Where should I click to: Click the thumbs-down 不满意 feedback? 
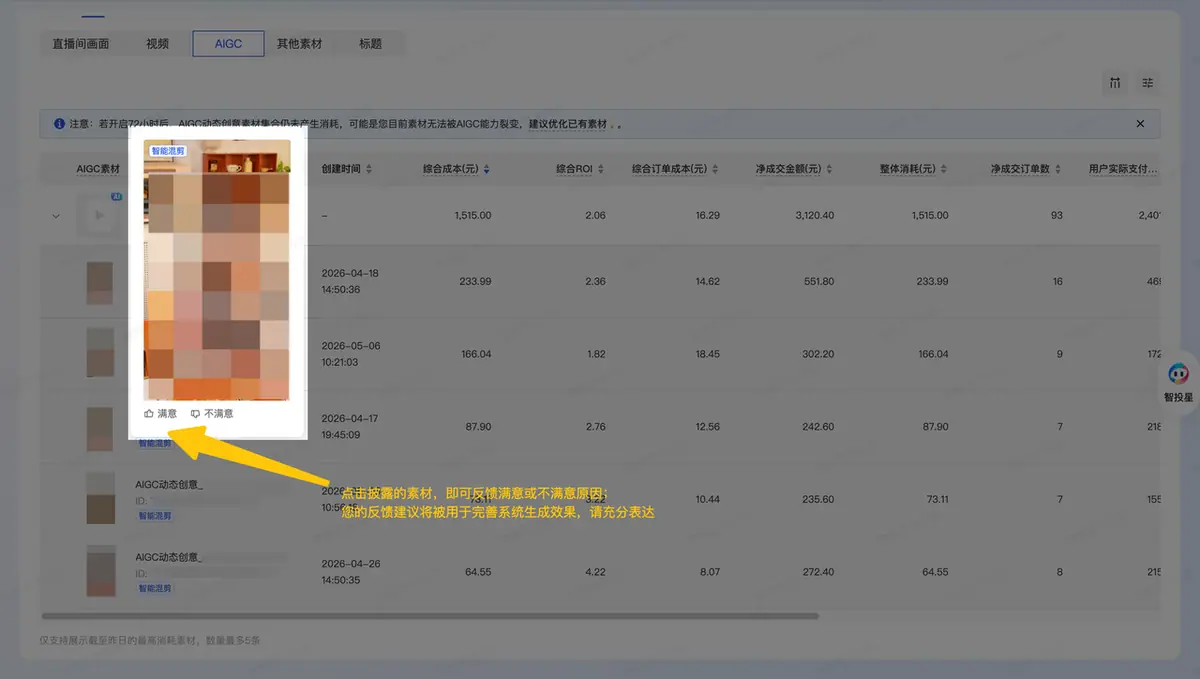pos(212,413)
